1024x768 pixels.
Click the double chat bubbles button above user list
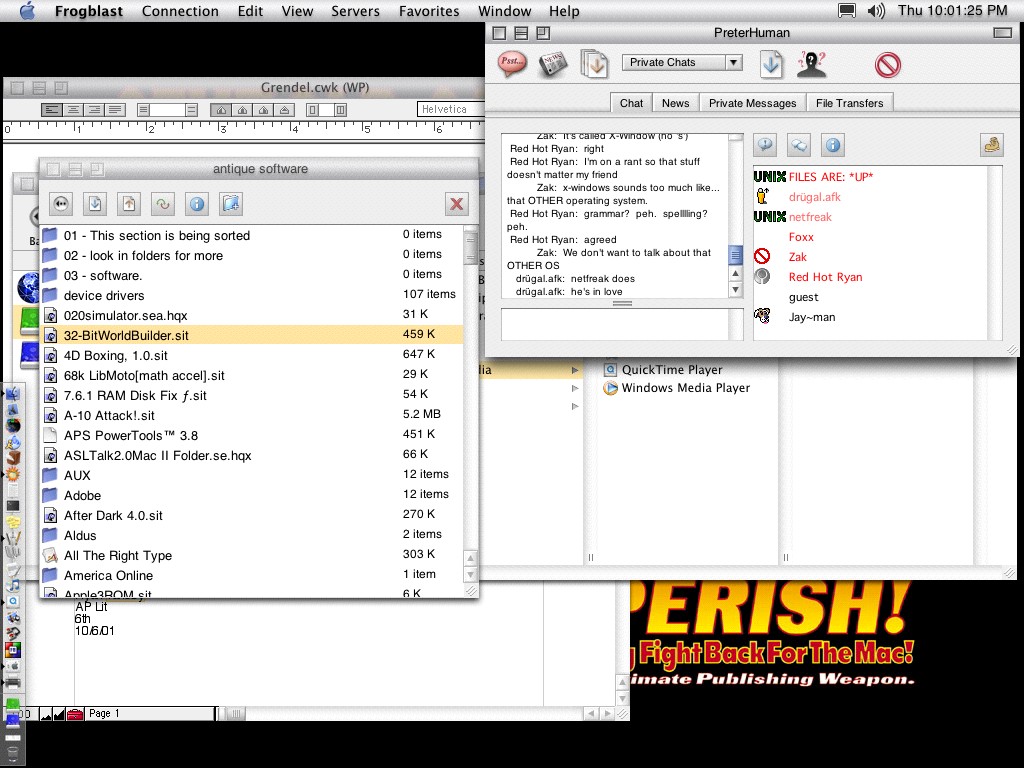pyautogui.click(x=799, y=145)
